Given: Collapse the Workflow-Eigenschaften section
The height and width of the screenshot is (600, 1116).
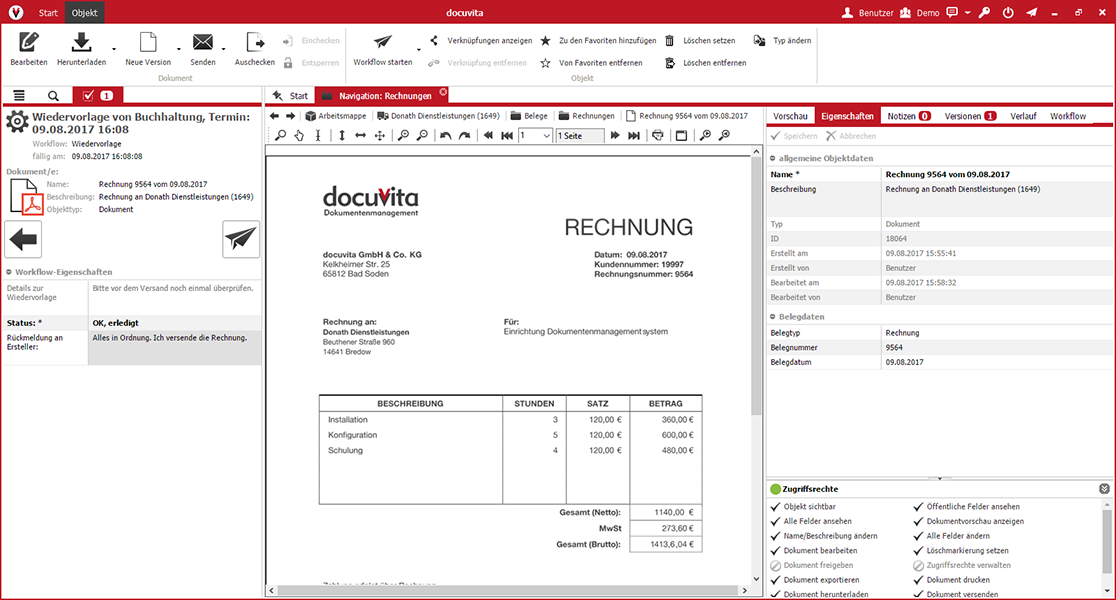Looking at the screenshot, I should click(x=9, y=272).
